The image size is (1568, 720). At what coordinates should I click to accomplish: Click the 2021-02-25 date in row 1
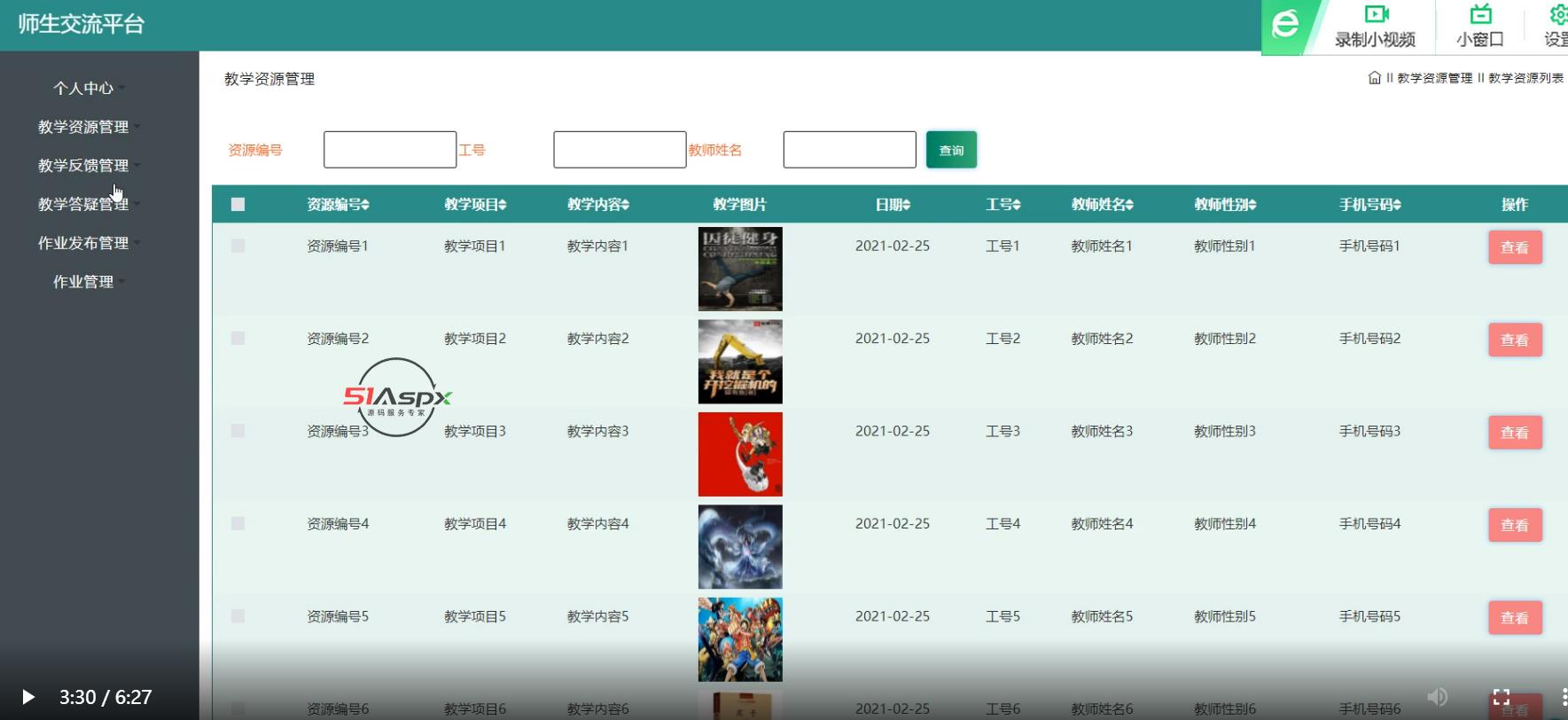coord(892,246)
